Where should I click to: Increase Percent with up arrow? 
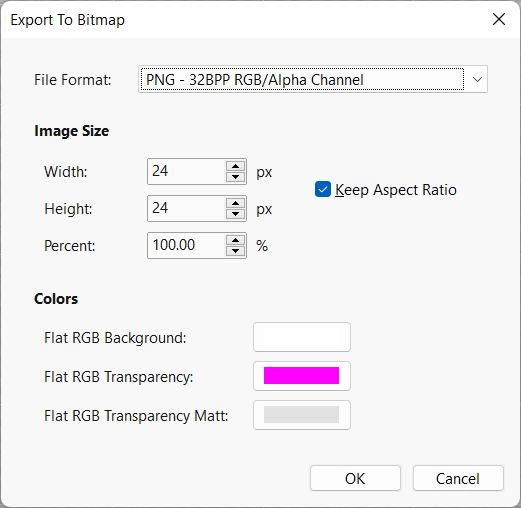click(235, 240)
